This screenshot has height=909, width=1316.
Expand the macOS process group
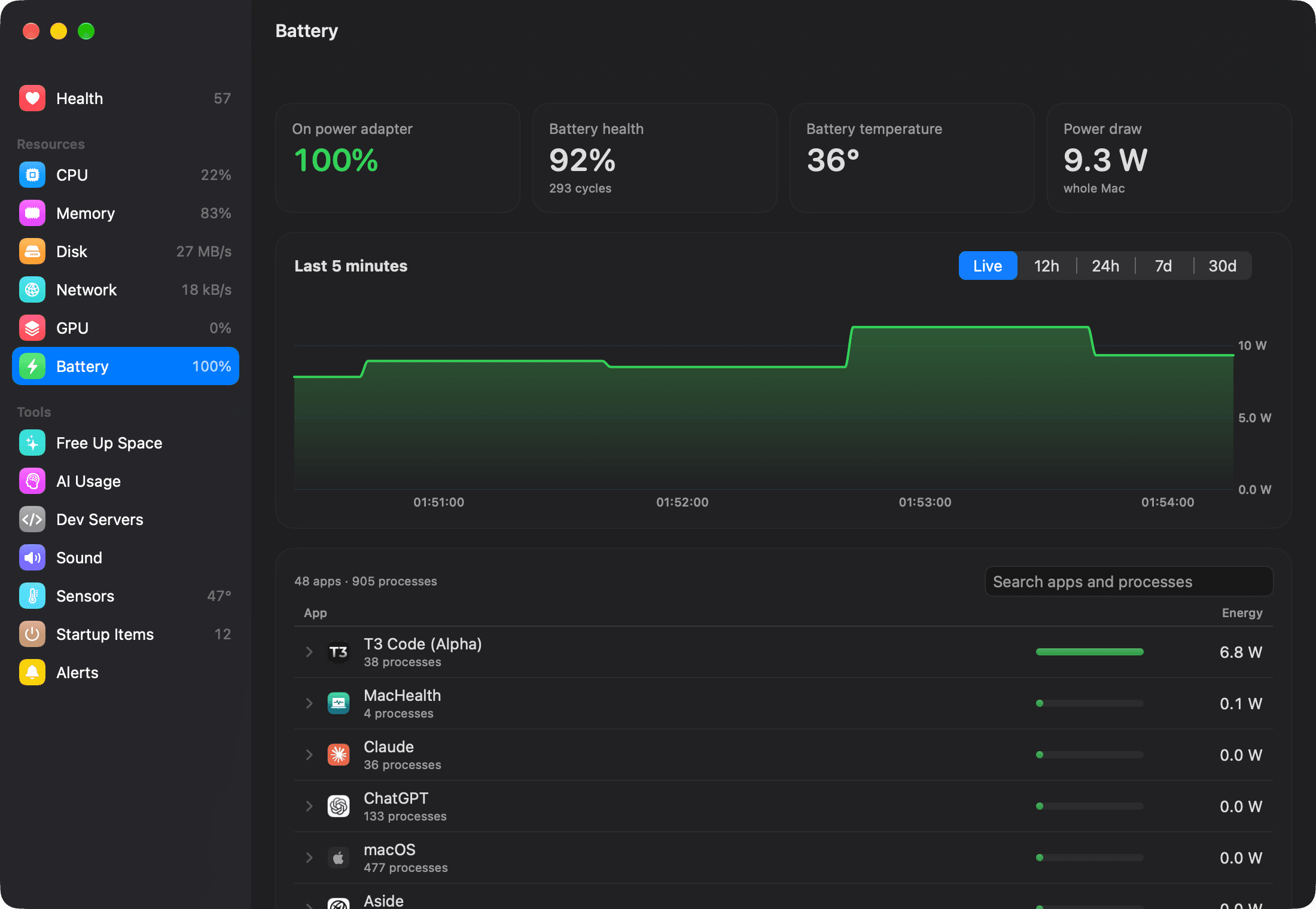(309, 858)
